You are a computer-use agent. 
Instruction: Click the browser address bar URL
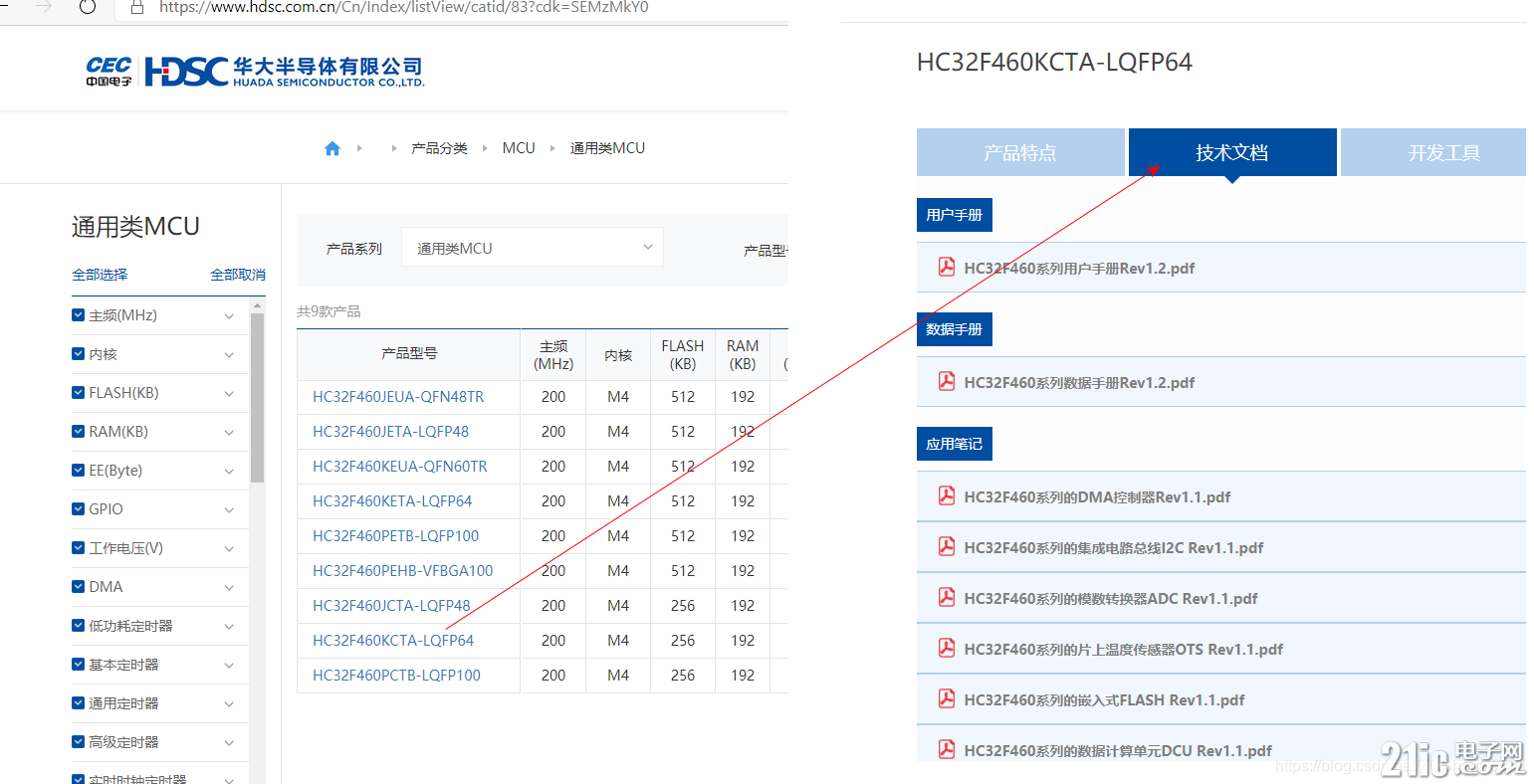(404, 7)
